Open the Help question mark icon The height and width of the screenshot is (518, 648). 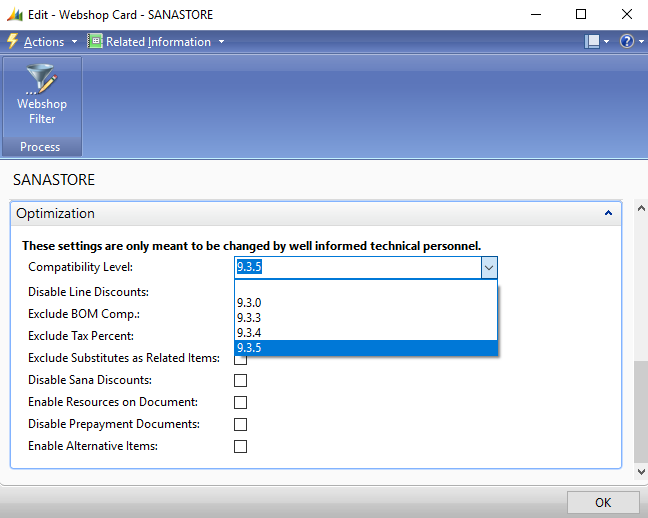pyautogui.click(x=627, y=41)
